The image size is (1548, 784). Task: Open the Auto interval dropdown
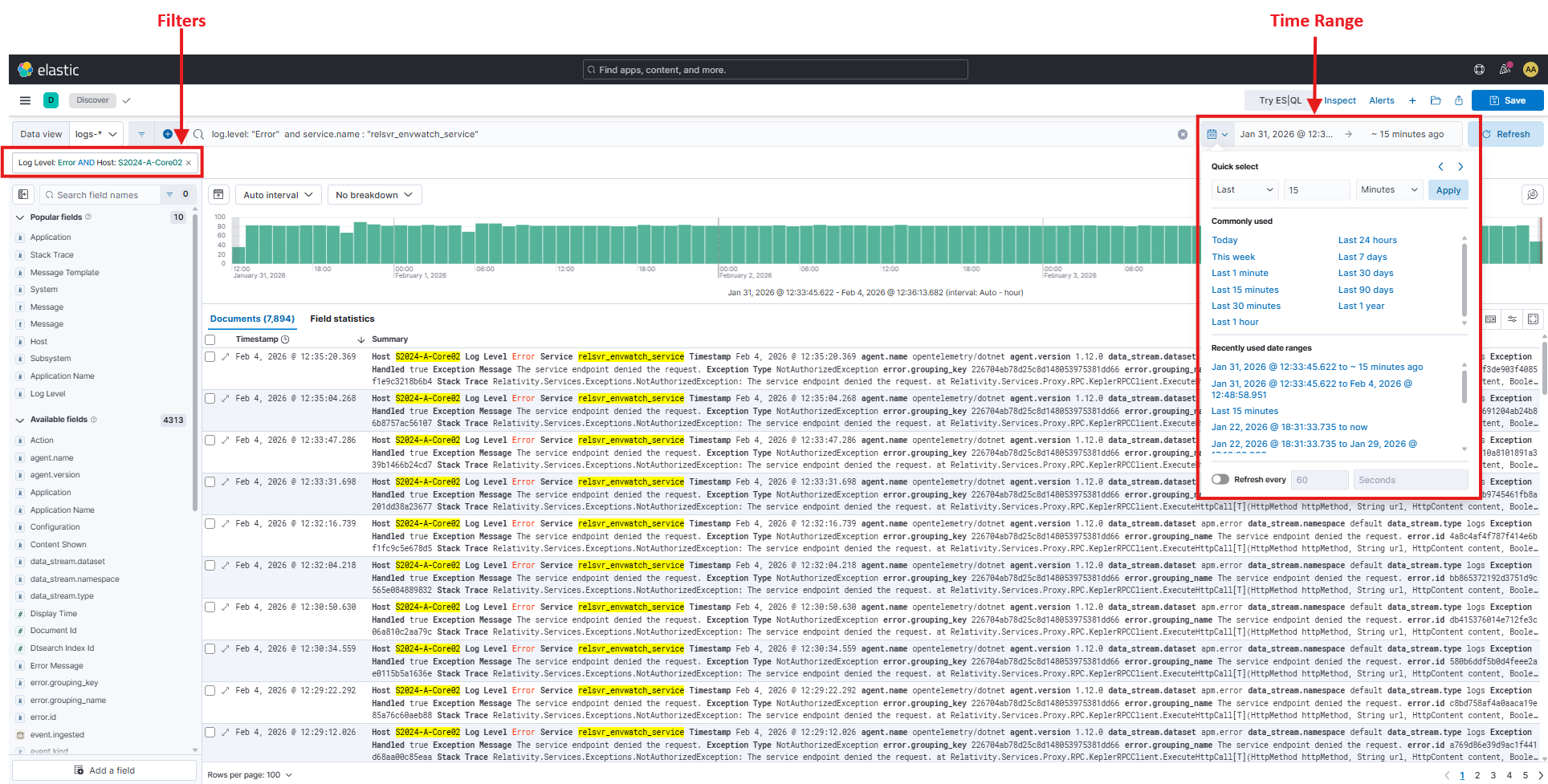[278, 195]
